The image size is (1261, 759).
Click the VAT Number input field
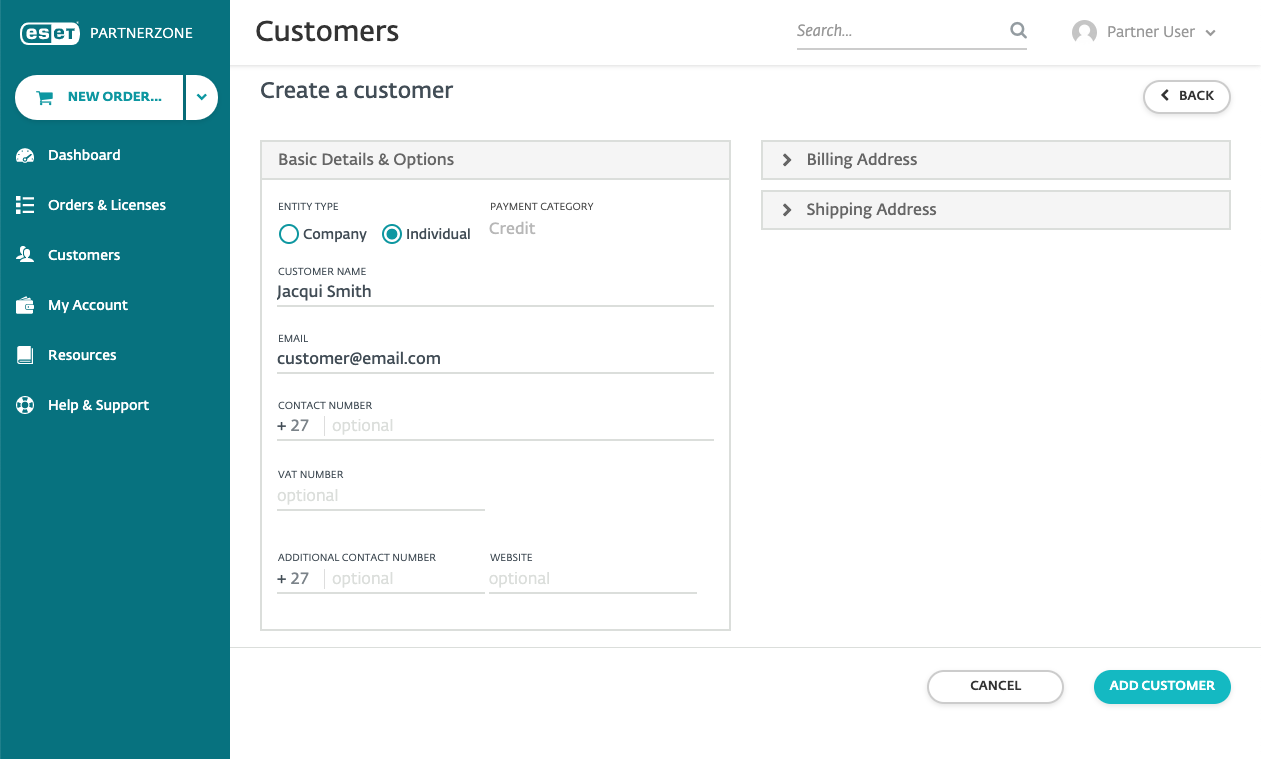click(x=380, y=496)
